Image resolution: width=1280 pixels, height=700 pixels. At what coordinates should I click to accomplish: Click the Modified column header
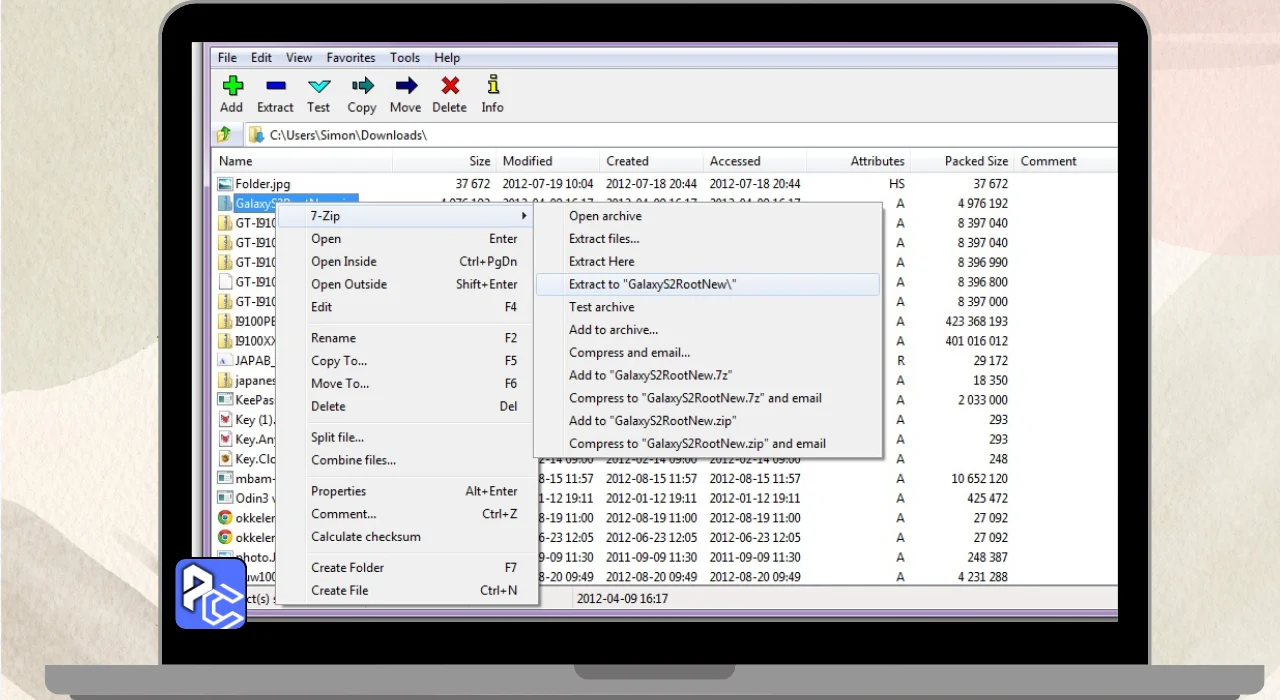coord(527,161)
